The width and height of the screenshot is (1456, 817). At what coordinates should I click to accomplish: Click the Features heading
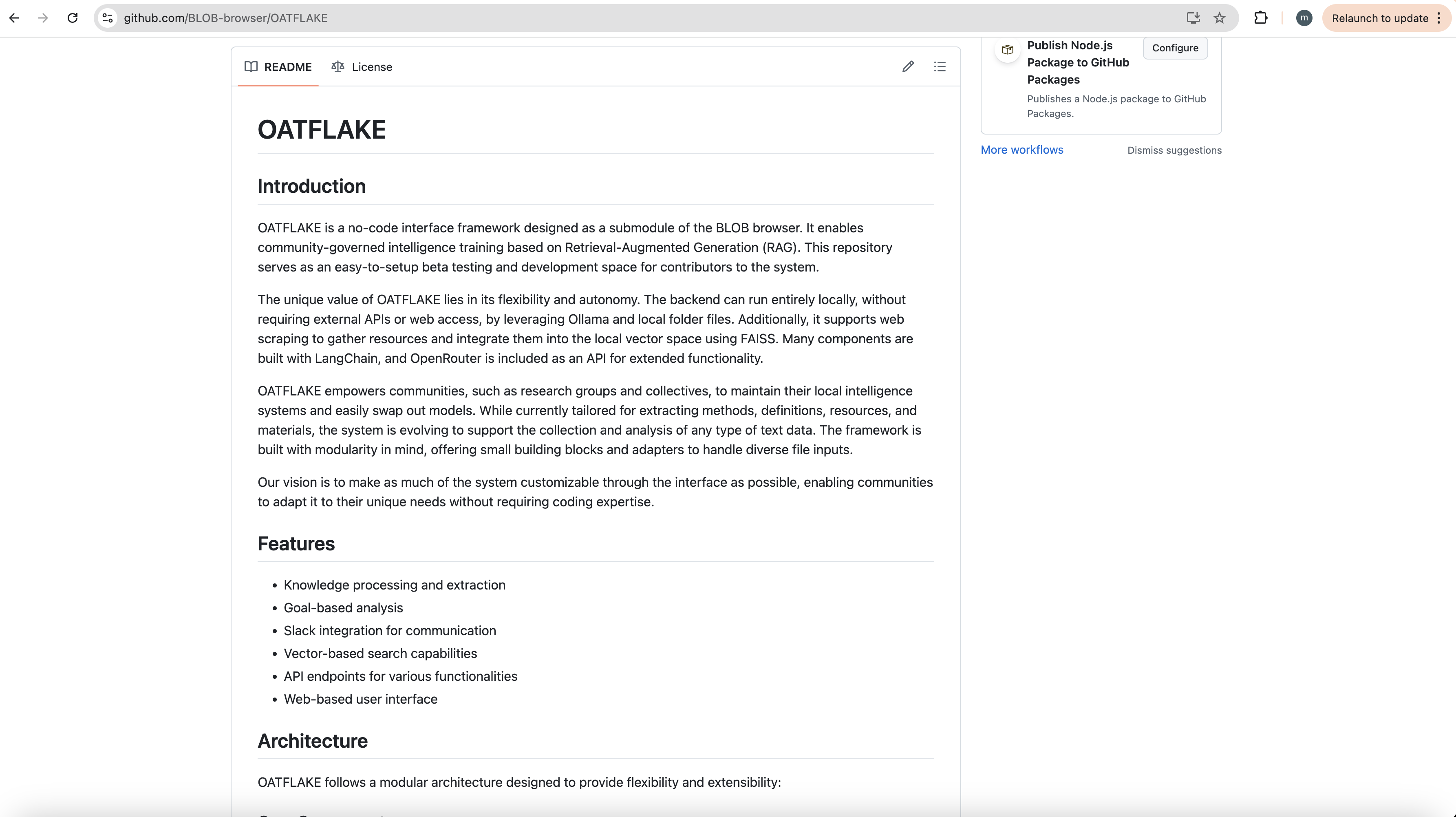pos(296,543)
